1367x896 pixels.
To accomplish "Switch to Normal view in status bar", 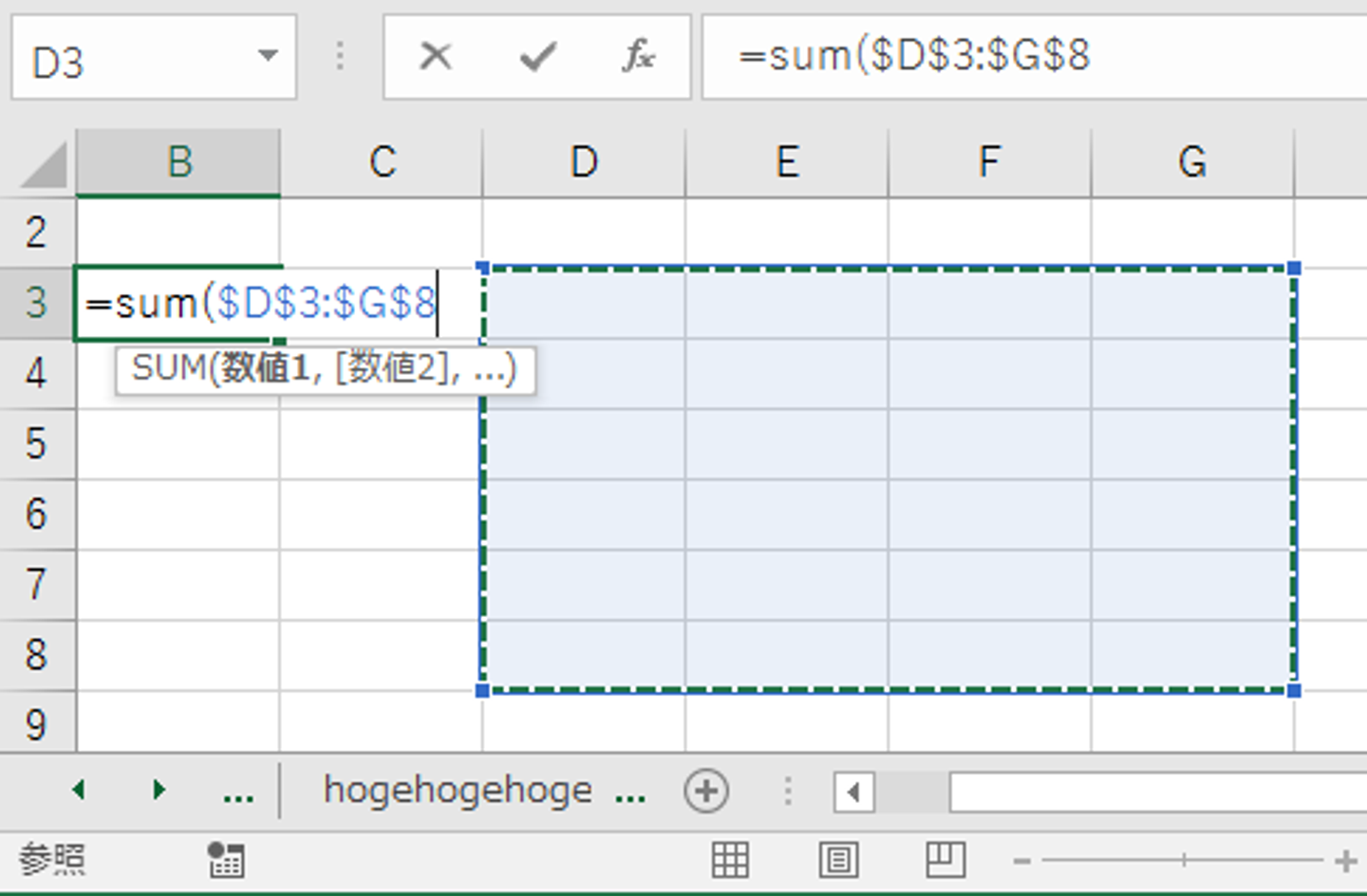I will tap(730, 860).
